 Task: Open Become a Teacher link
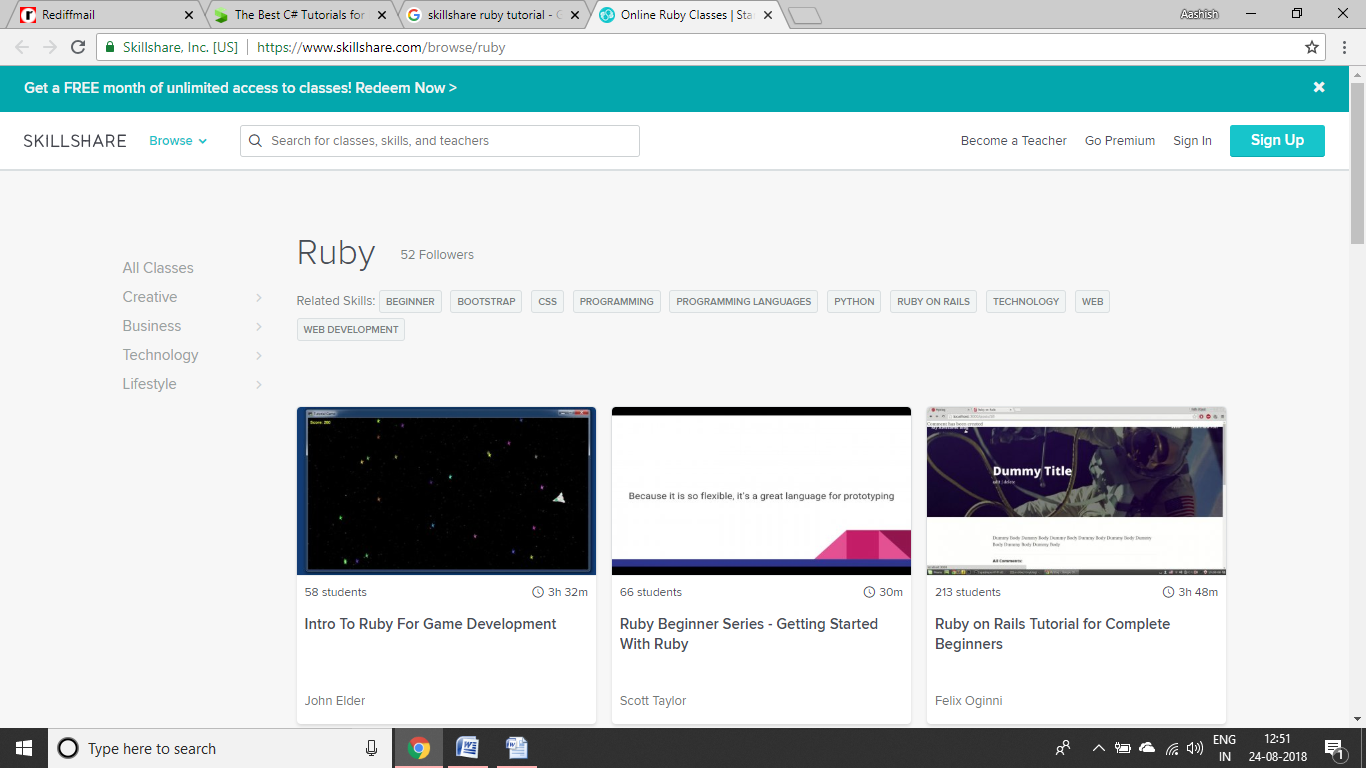[1014, 141]
